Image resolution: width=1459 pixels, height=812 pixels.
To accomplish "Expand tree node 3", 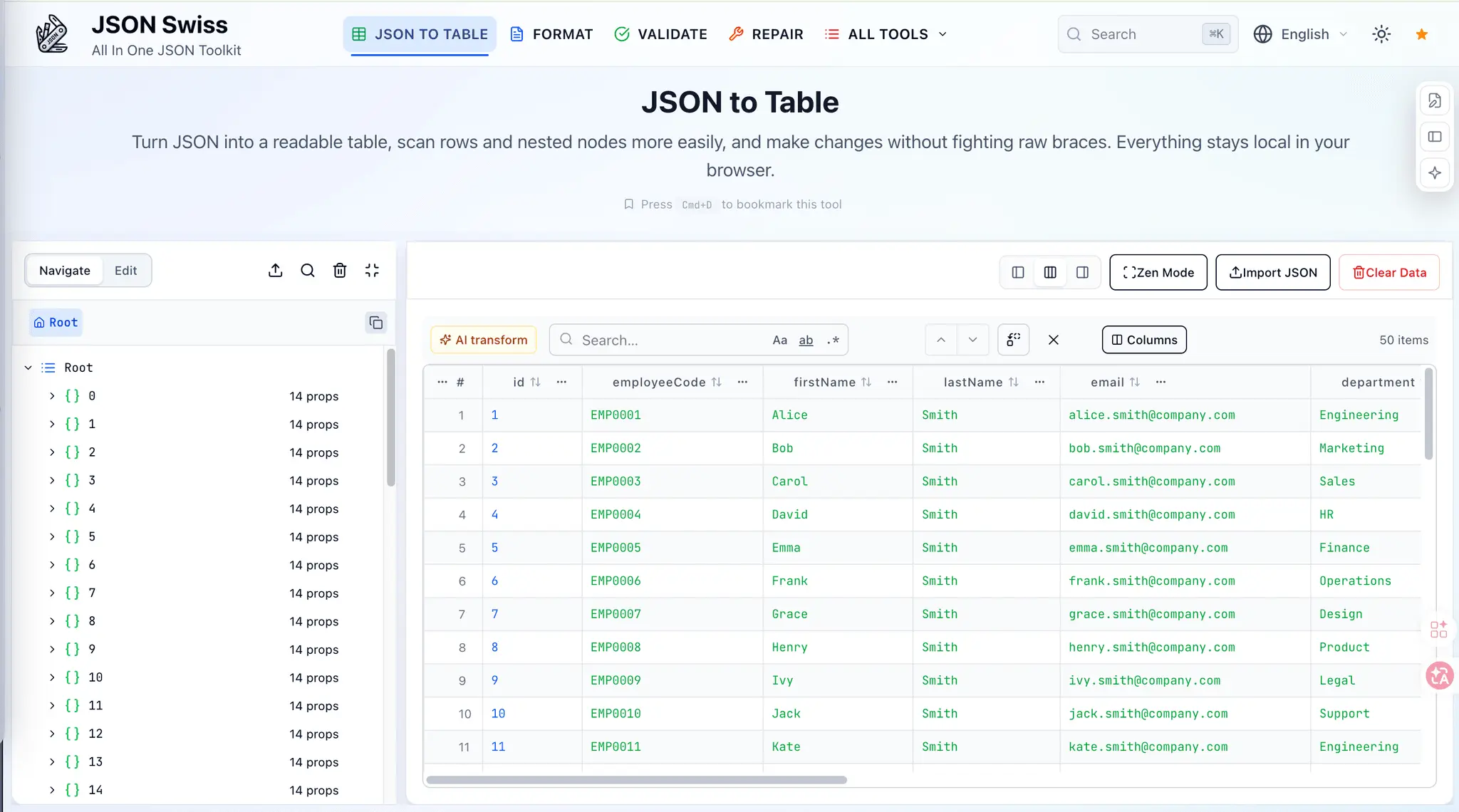I will point(52,480).
